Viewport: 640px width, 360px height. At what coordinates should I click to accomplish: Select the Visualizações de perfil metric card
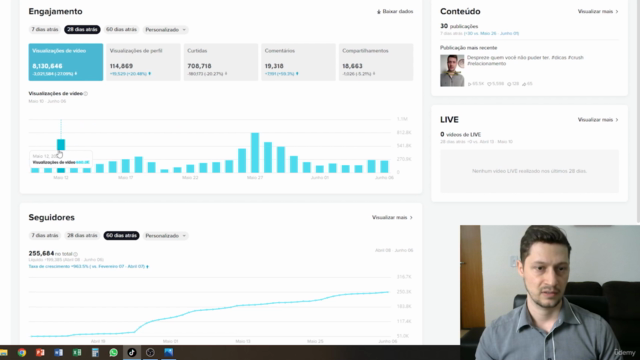pos(143,62)
